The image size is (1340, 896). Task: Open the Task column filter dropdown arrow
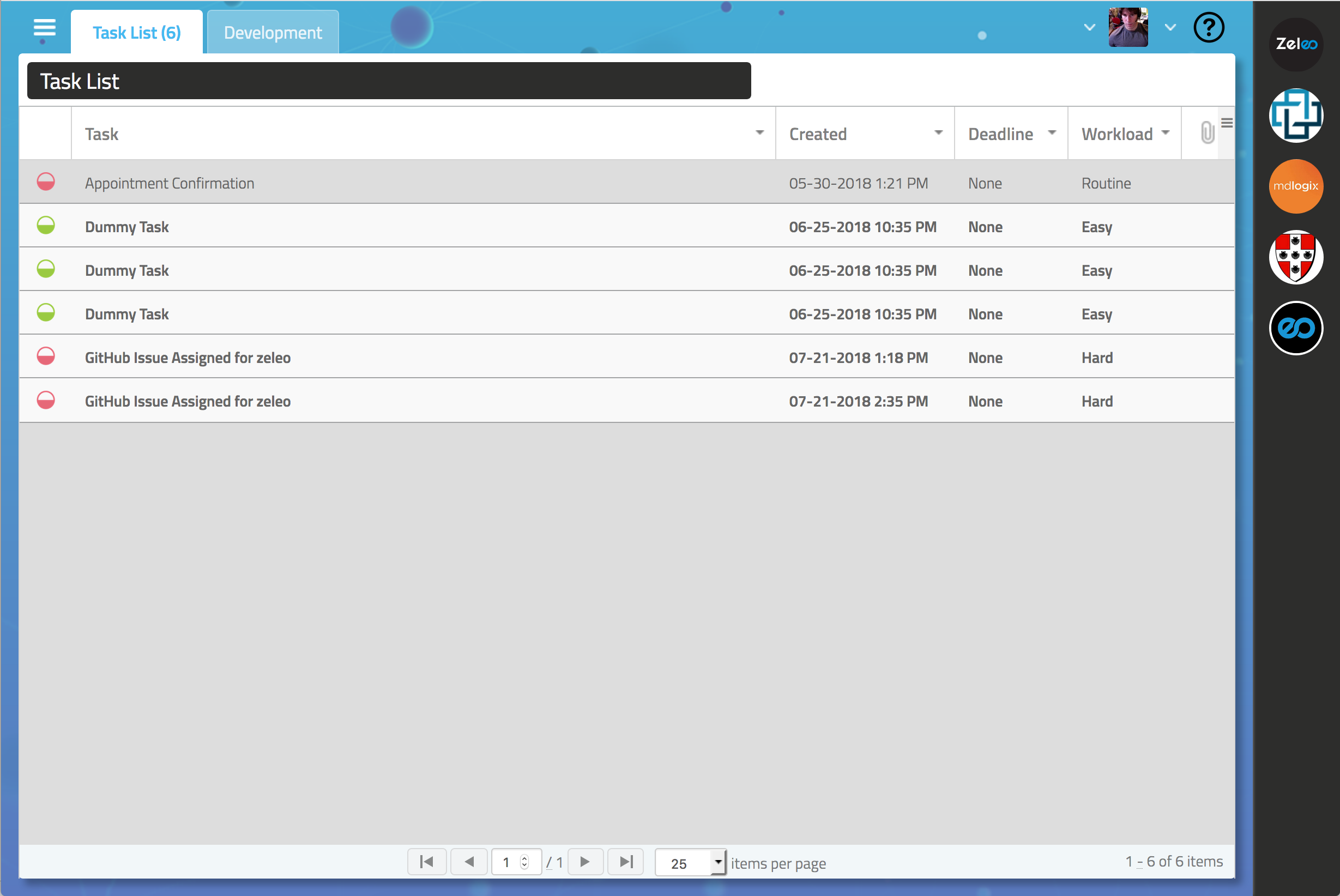[x=759, y=133]
